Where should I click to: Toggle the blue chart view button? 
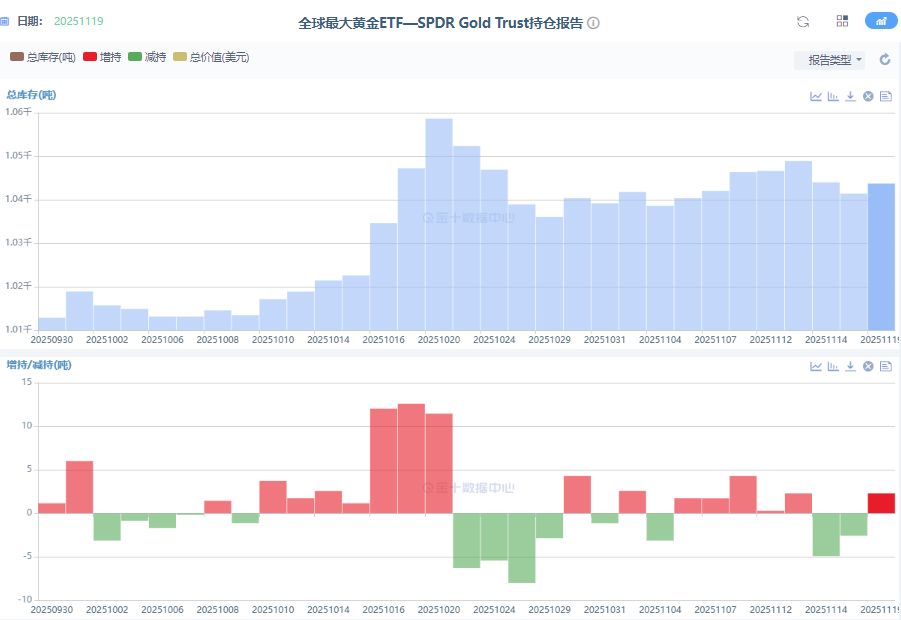coord(881,21)
